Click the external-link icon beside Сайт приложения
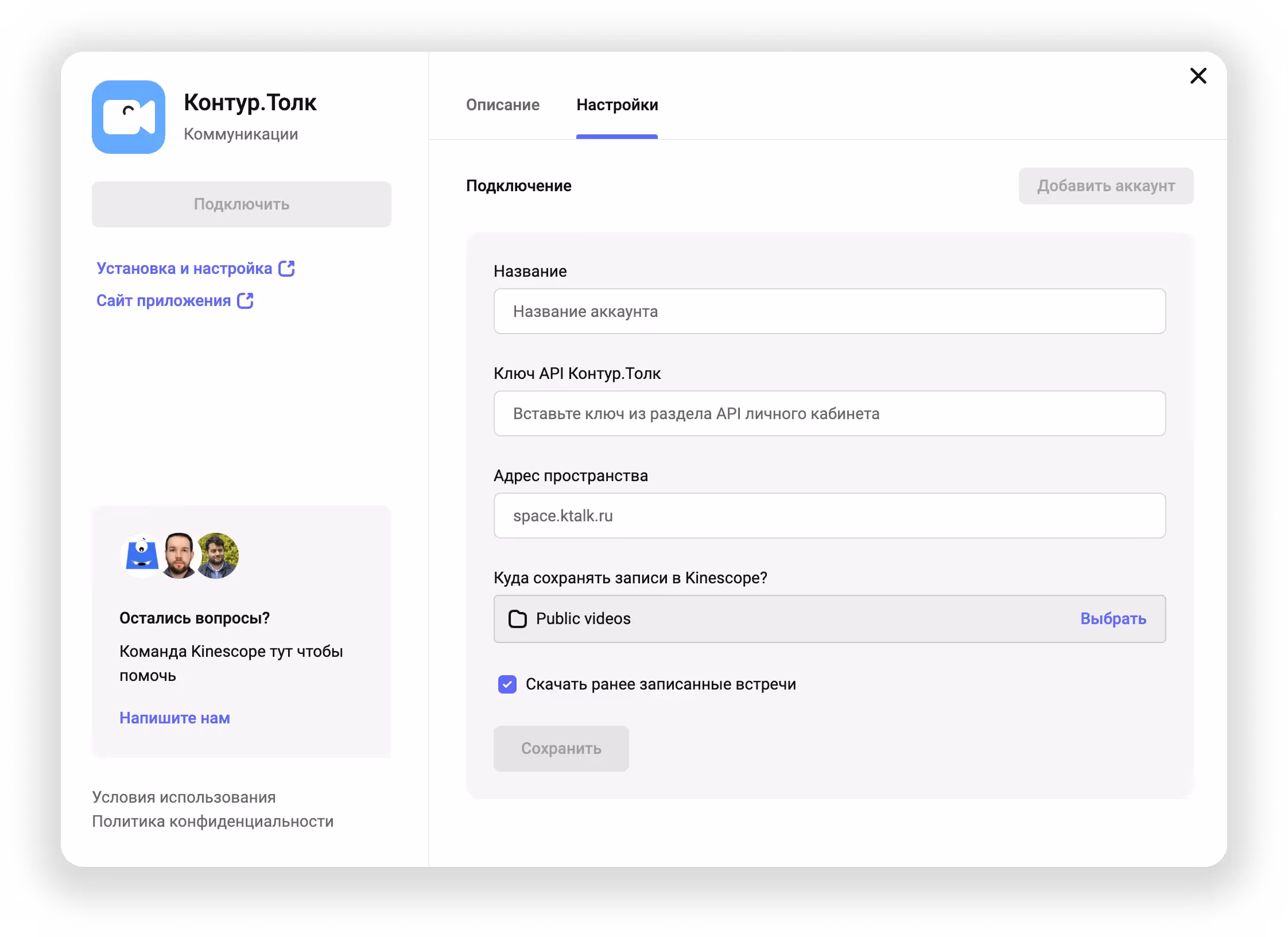 tap(245, 300)
